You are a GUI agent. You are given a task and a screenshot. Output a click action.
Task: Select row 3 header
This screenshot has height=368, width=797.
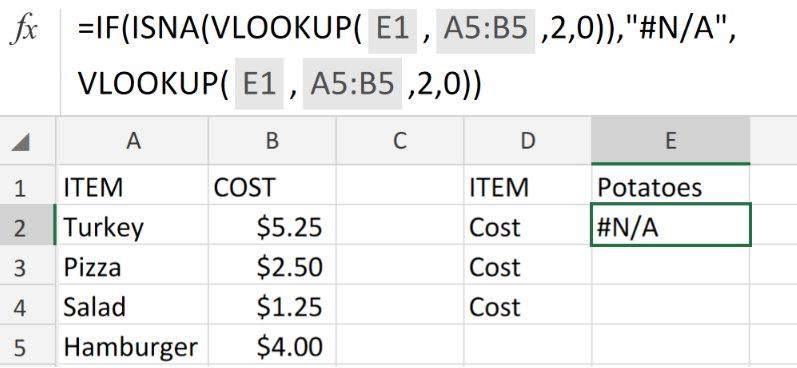20,267
